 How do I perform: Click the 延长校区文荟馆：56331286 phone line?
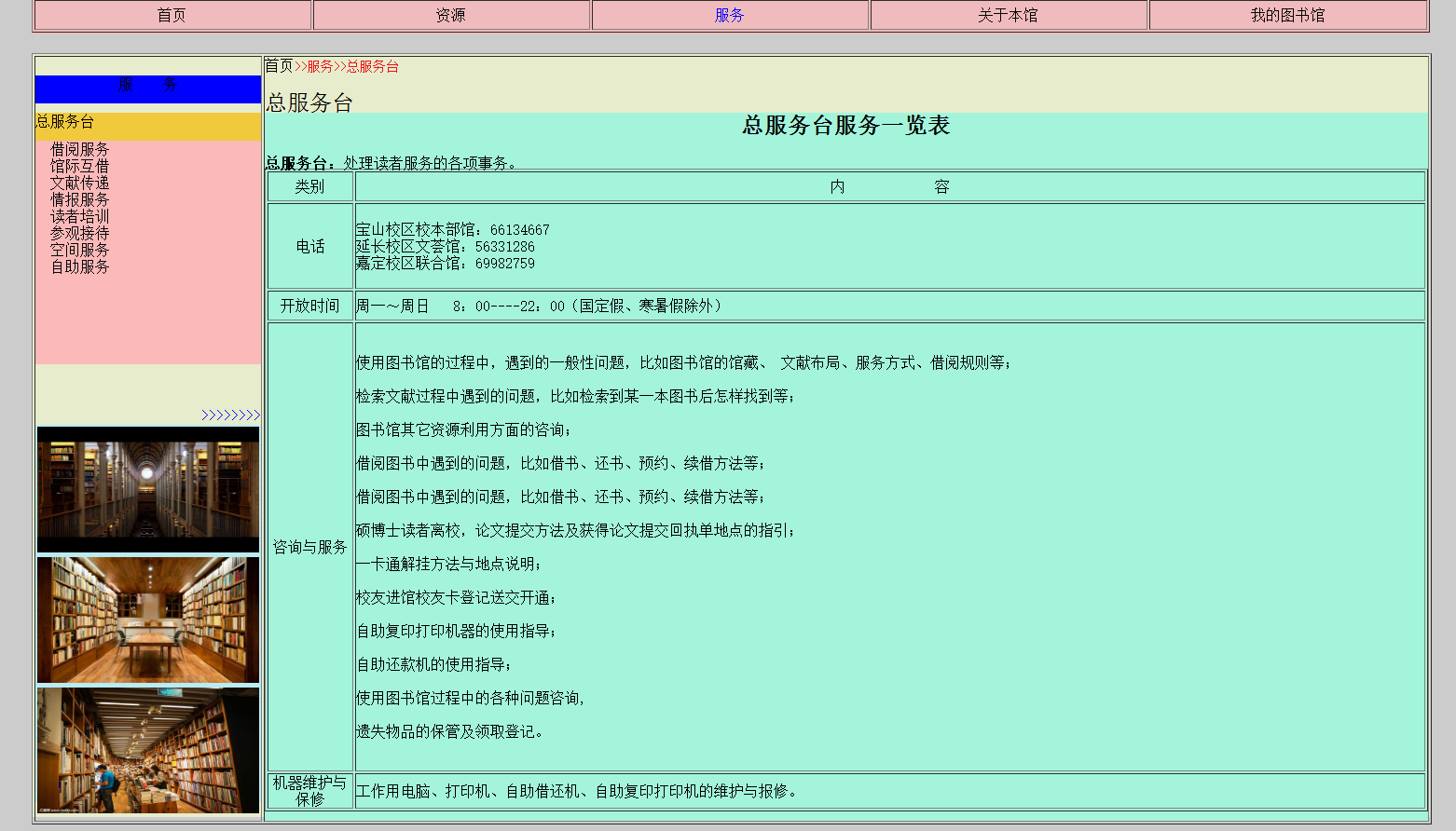coord(446,247)
